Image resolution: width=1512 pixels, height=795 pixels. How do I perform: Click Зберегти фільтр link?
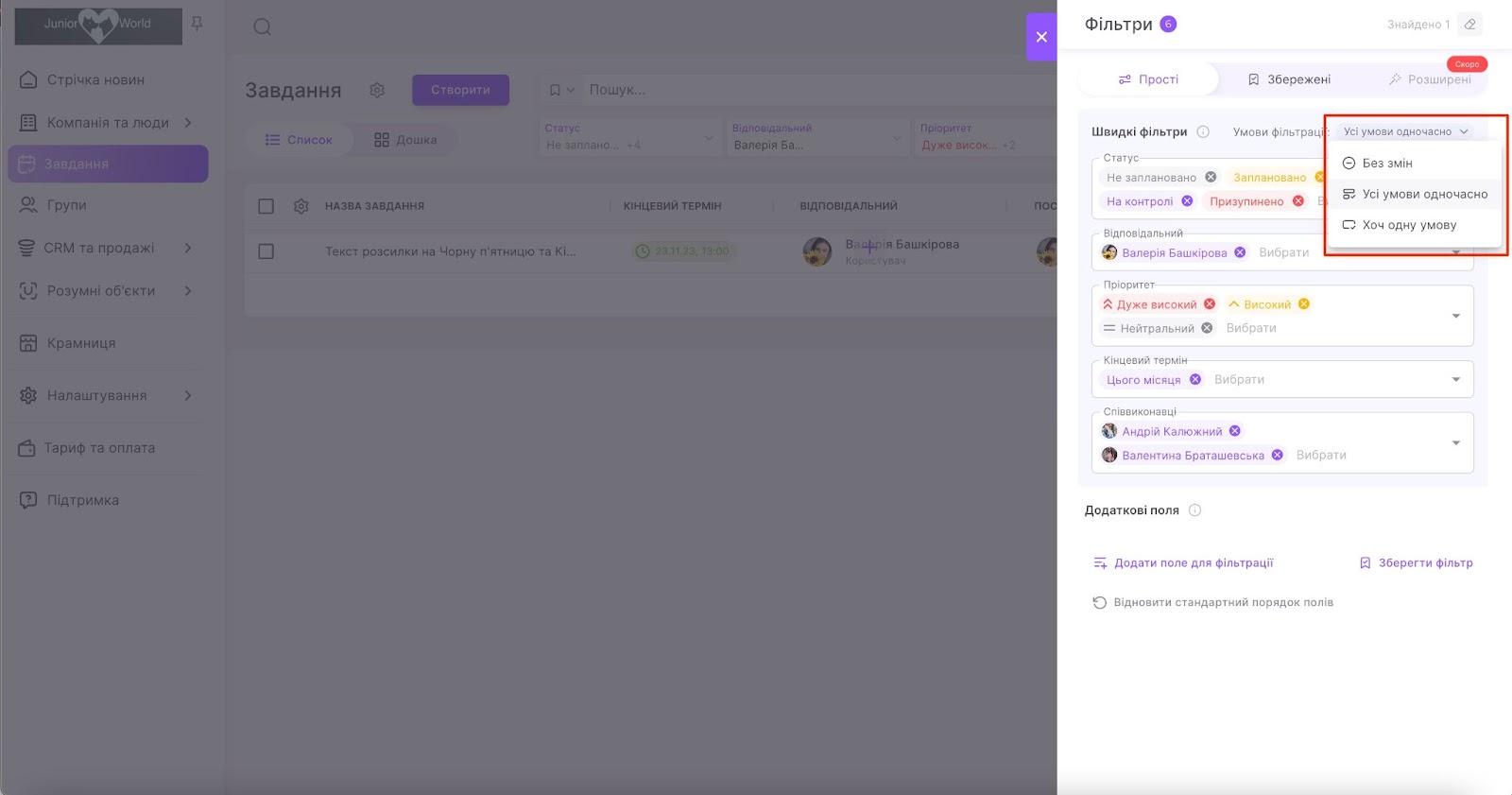[1416, 563]
